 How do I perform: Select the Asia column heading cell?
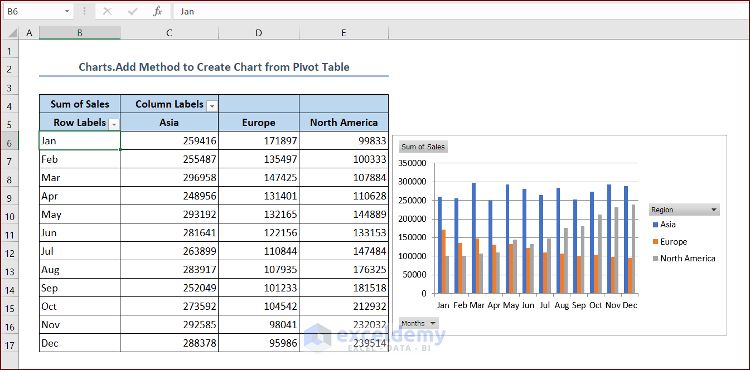169,122
